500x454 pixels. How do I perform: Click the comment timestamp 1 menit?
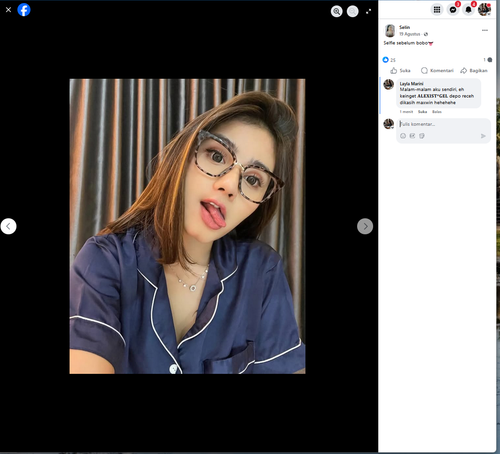click(x=406, y=112)
